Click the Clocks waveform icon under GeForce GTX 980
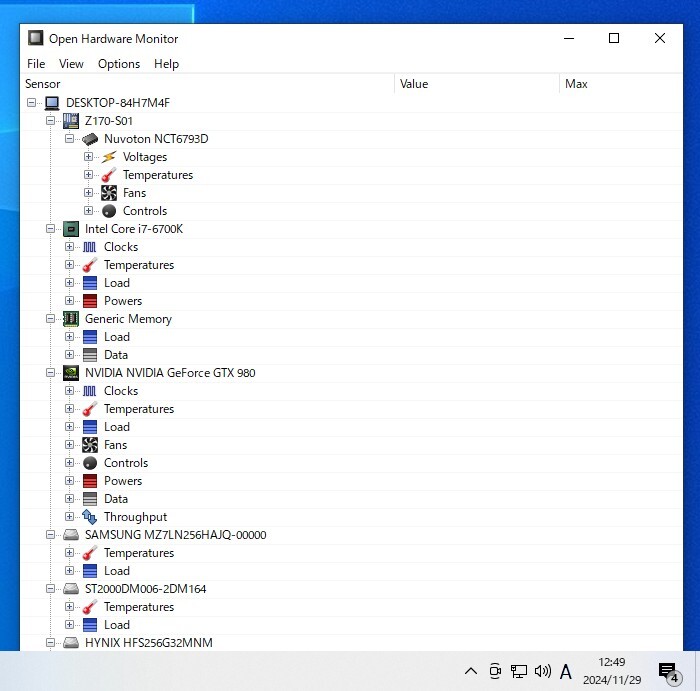700x691 pixels. tap(90, 391)
